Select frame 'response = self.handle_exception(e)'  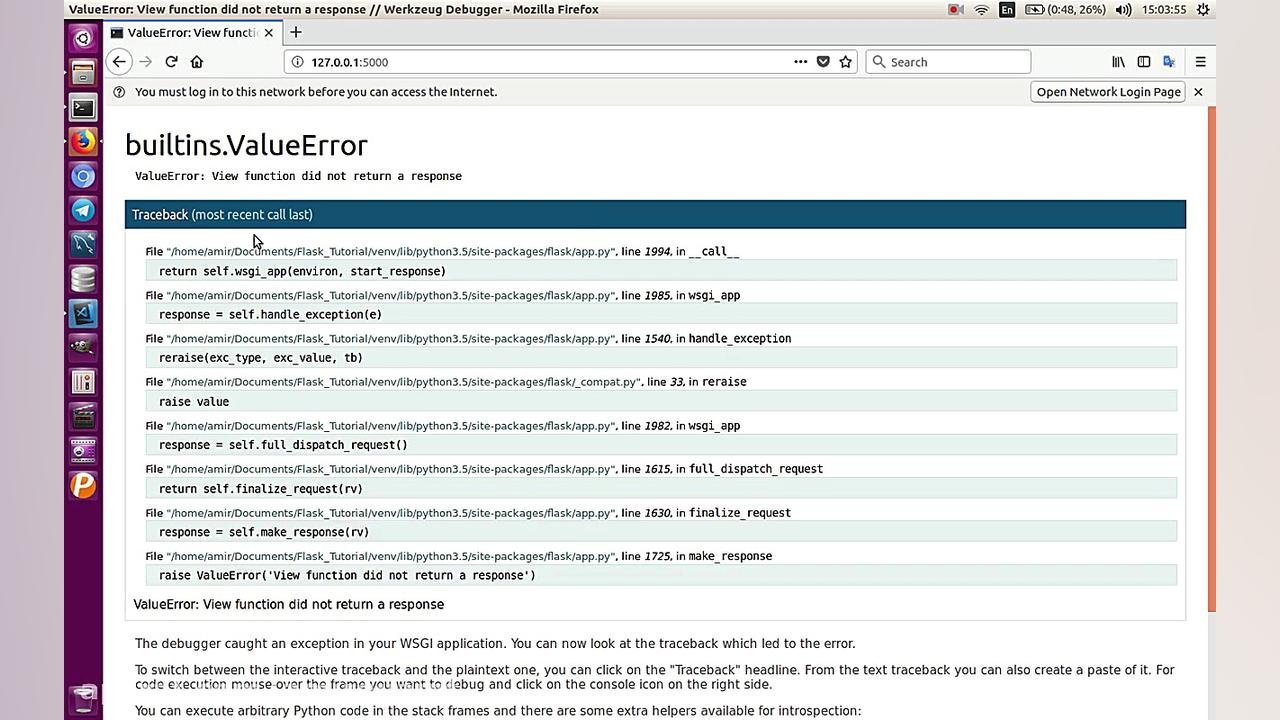(x=661, y=314)
